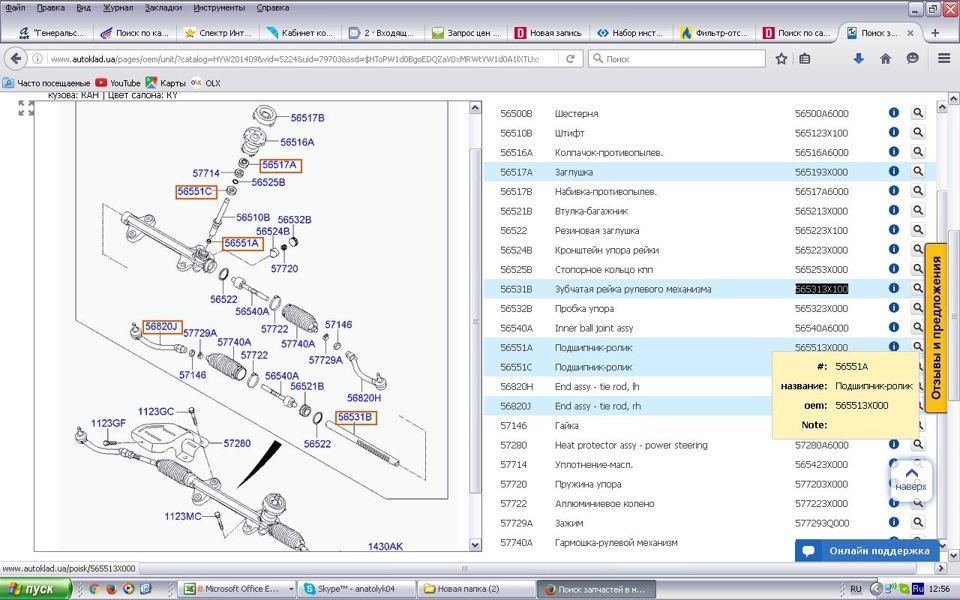The height and width of the screenshot is (600, 960).
Task: Reload the page with the refresh icon
Action: (x=571, y=59)
